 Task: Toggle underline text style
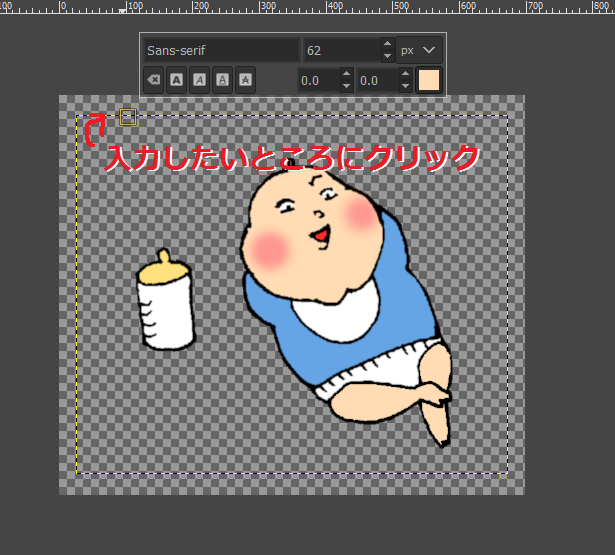[x=222, y=80]
